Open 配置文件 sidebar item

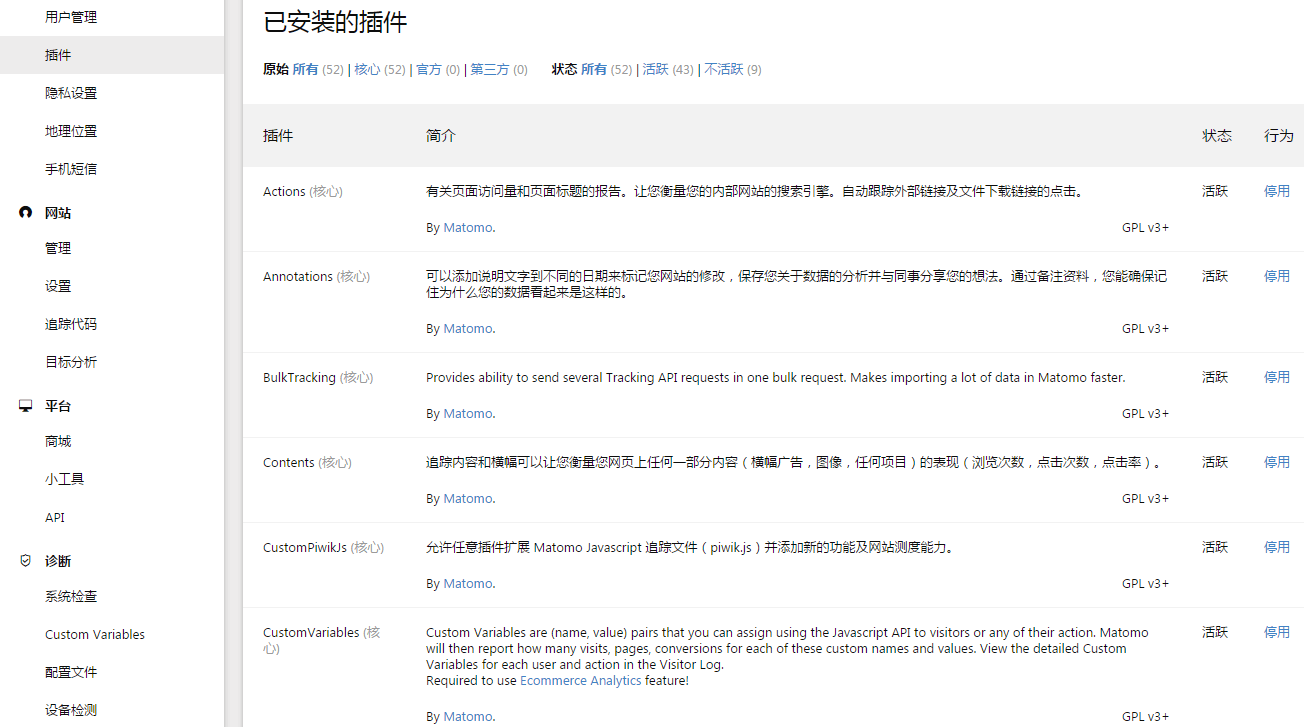(x=71, y=672)
